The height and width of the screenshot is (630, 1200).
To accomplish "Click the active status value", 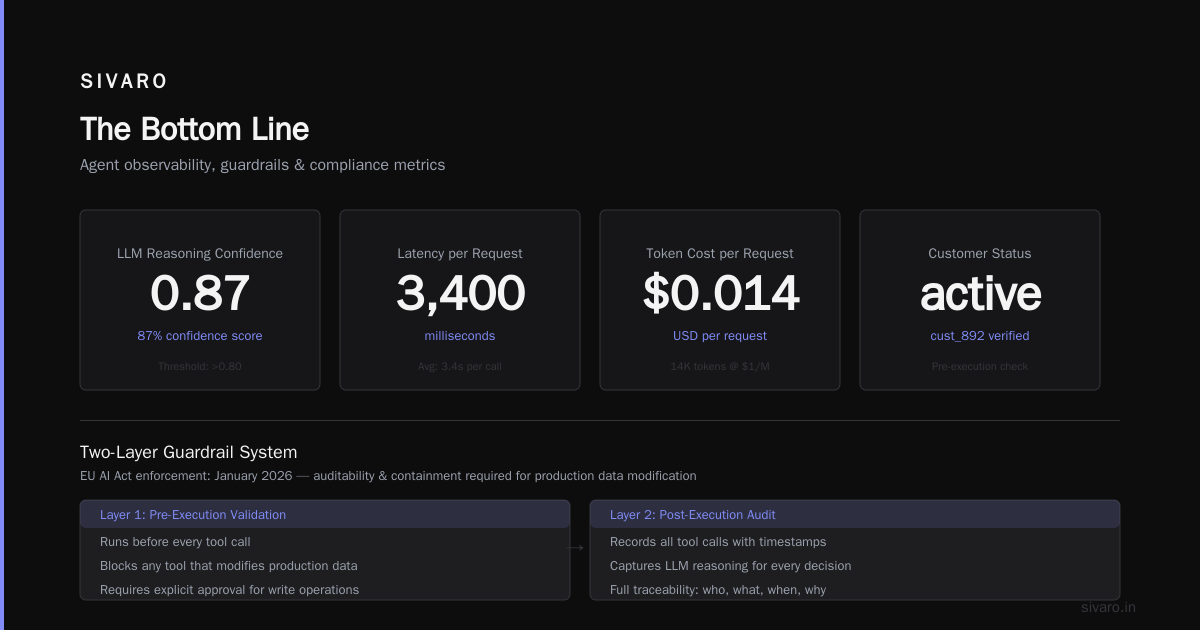I will [980, 294].
